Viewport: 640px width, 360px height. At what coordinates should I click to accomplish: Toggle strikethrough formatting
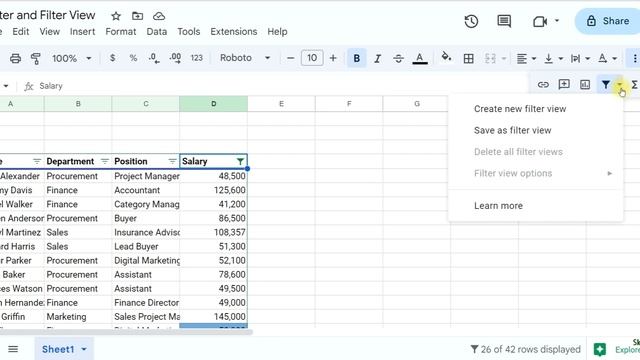tap(398, 58)
